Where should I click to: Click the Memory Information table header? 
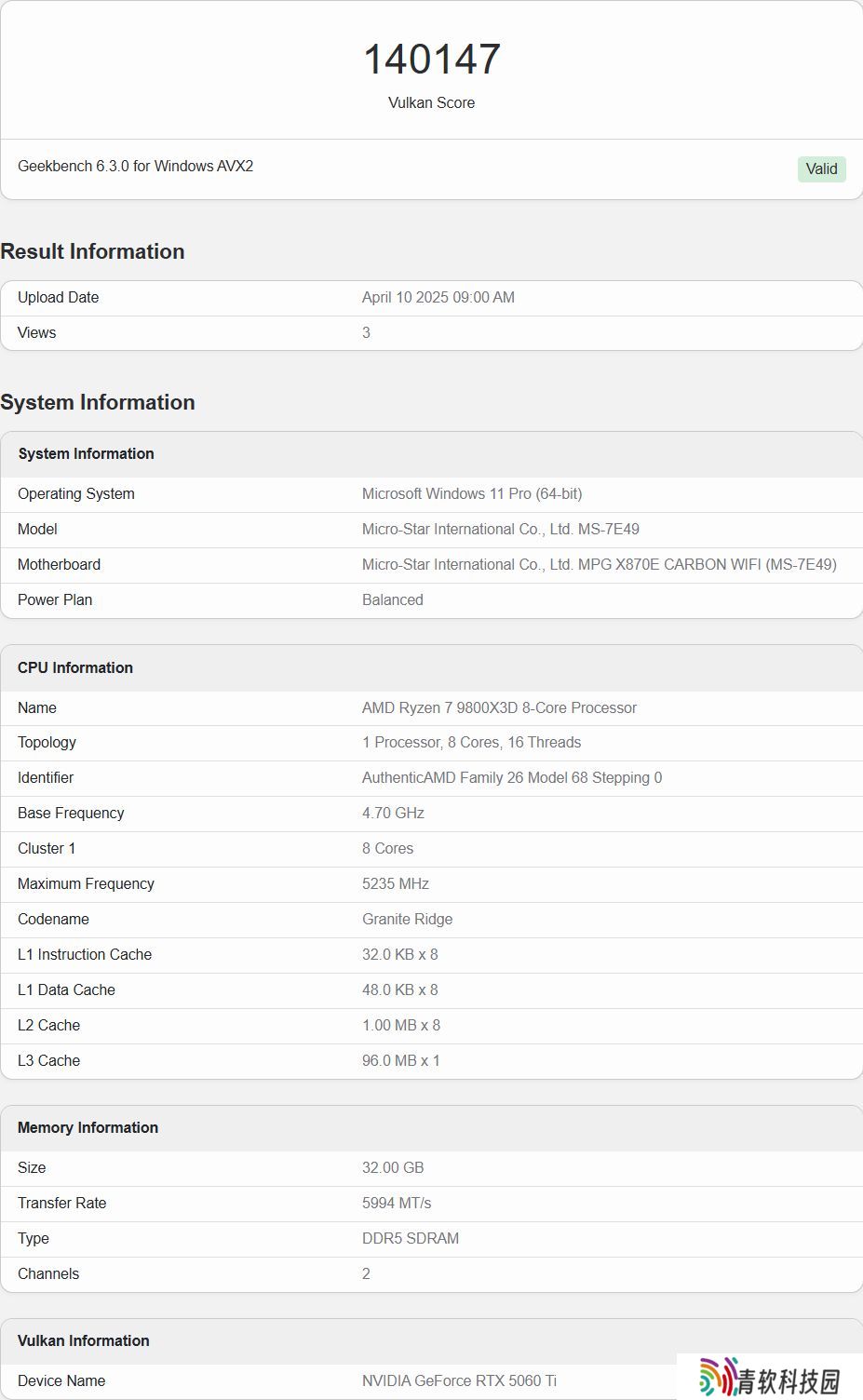coord(88,1128)
